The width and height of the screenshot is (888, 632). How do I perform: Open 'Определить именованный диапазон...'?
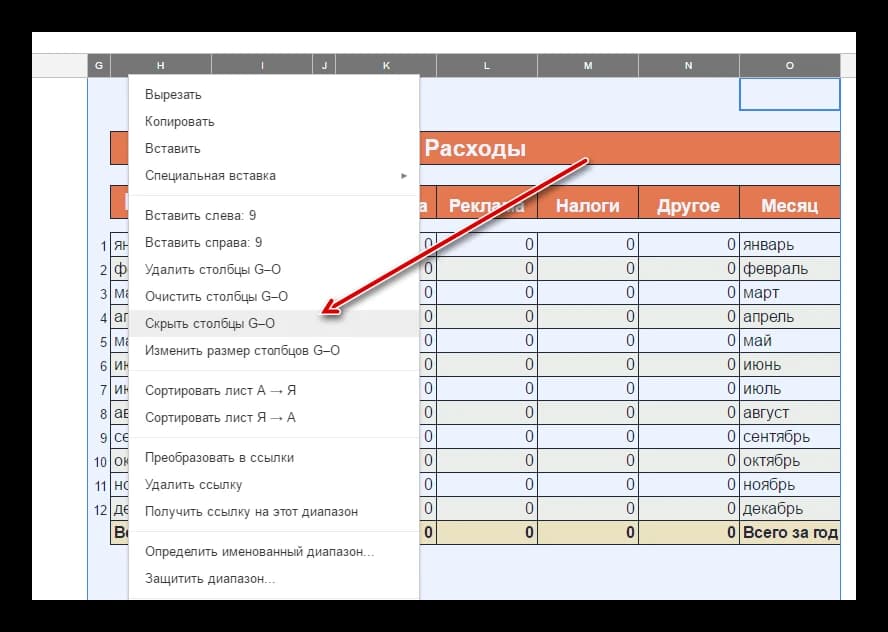point(259,551)
